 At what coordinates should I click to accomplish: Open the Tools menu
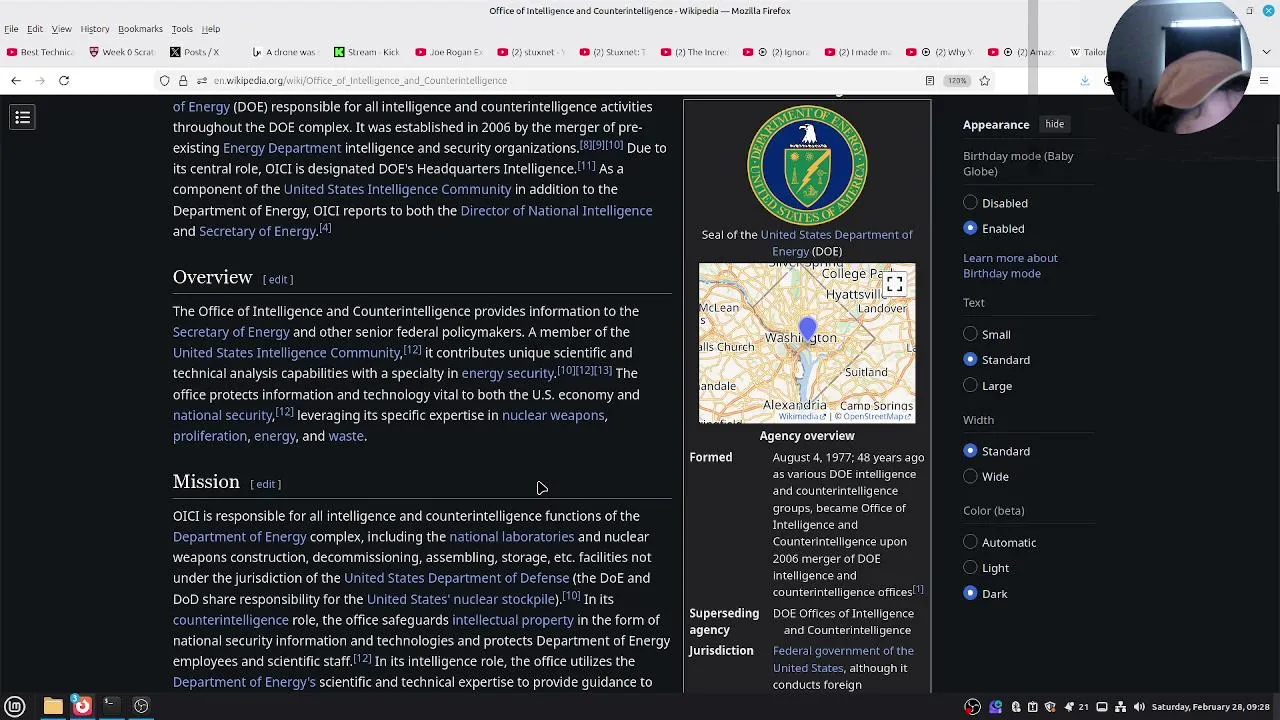pyautogui.click(x=182, y=29)
